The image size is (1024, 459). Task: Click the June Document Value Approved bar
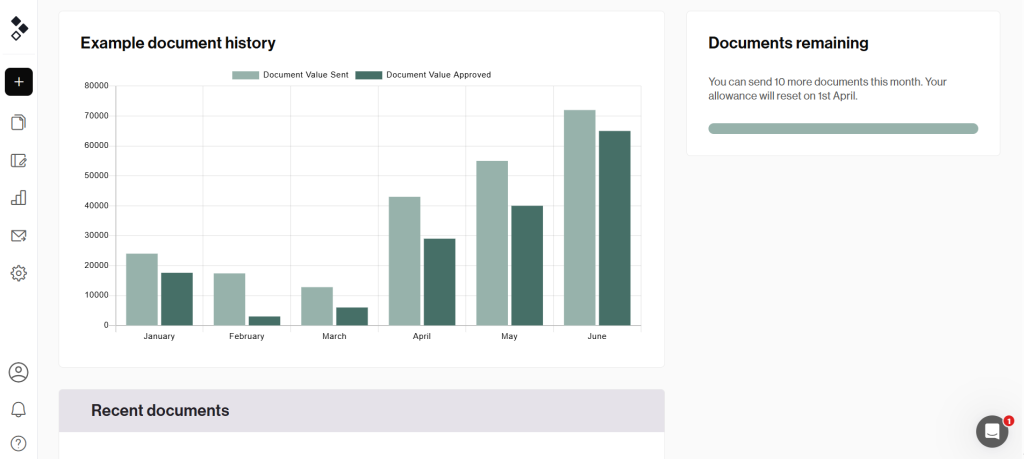pyautogui.click(x=614, y=228)
